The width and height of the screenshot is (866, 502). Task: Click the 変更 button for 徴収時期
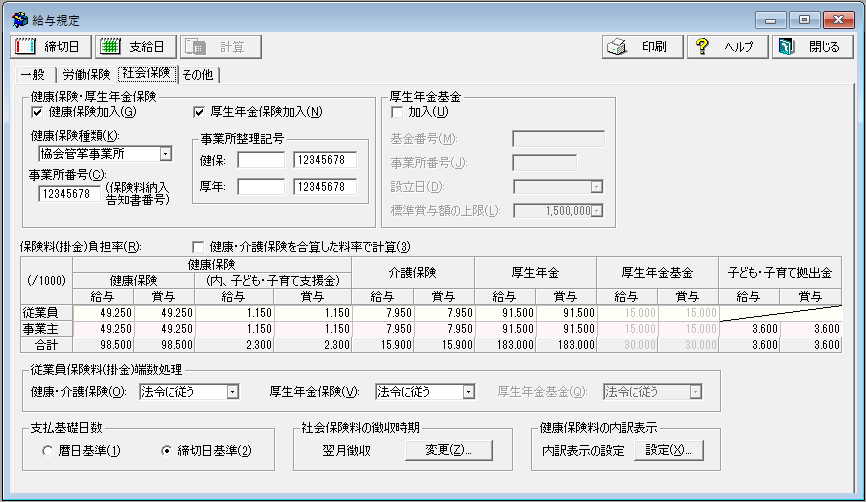(449, 450)
